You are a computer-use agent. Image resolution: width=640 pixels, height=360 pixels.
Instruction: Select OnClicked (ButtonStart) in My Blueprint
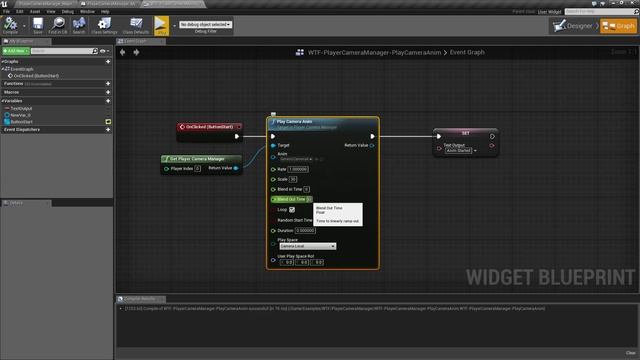click(x=36, y=76)
